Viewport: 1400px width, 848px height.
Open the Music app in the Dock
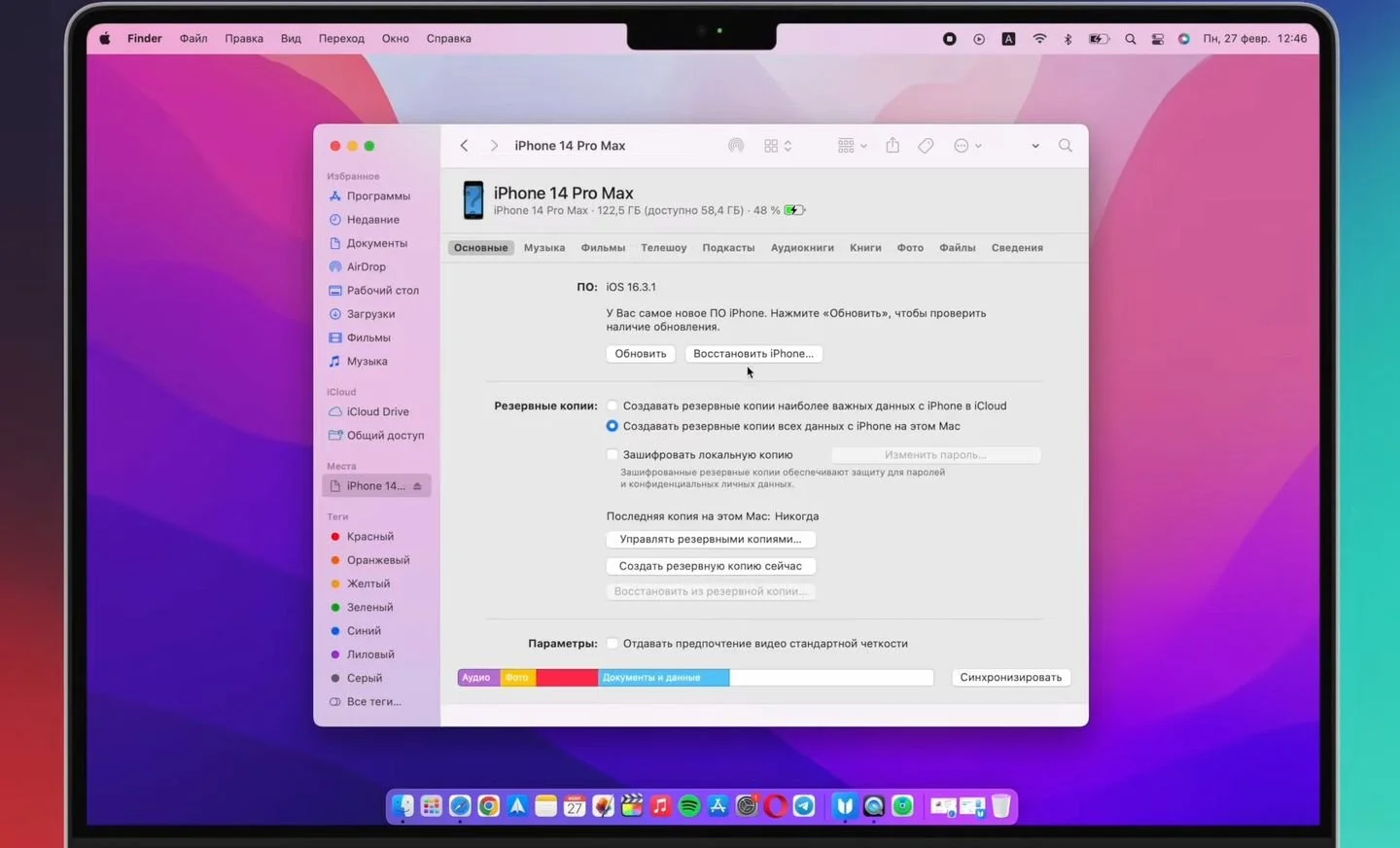coord(661,806)
